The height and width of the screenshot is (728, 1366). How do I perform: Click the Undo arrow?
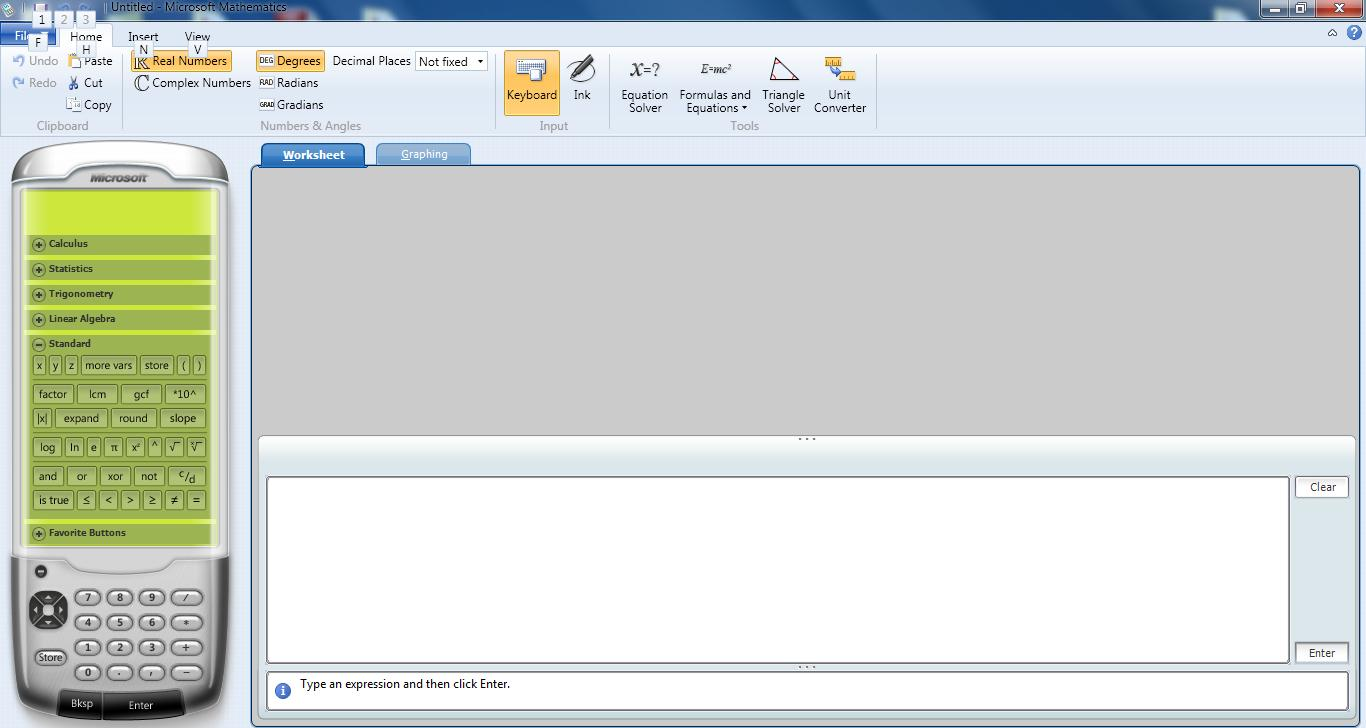coord(18,61)
